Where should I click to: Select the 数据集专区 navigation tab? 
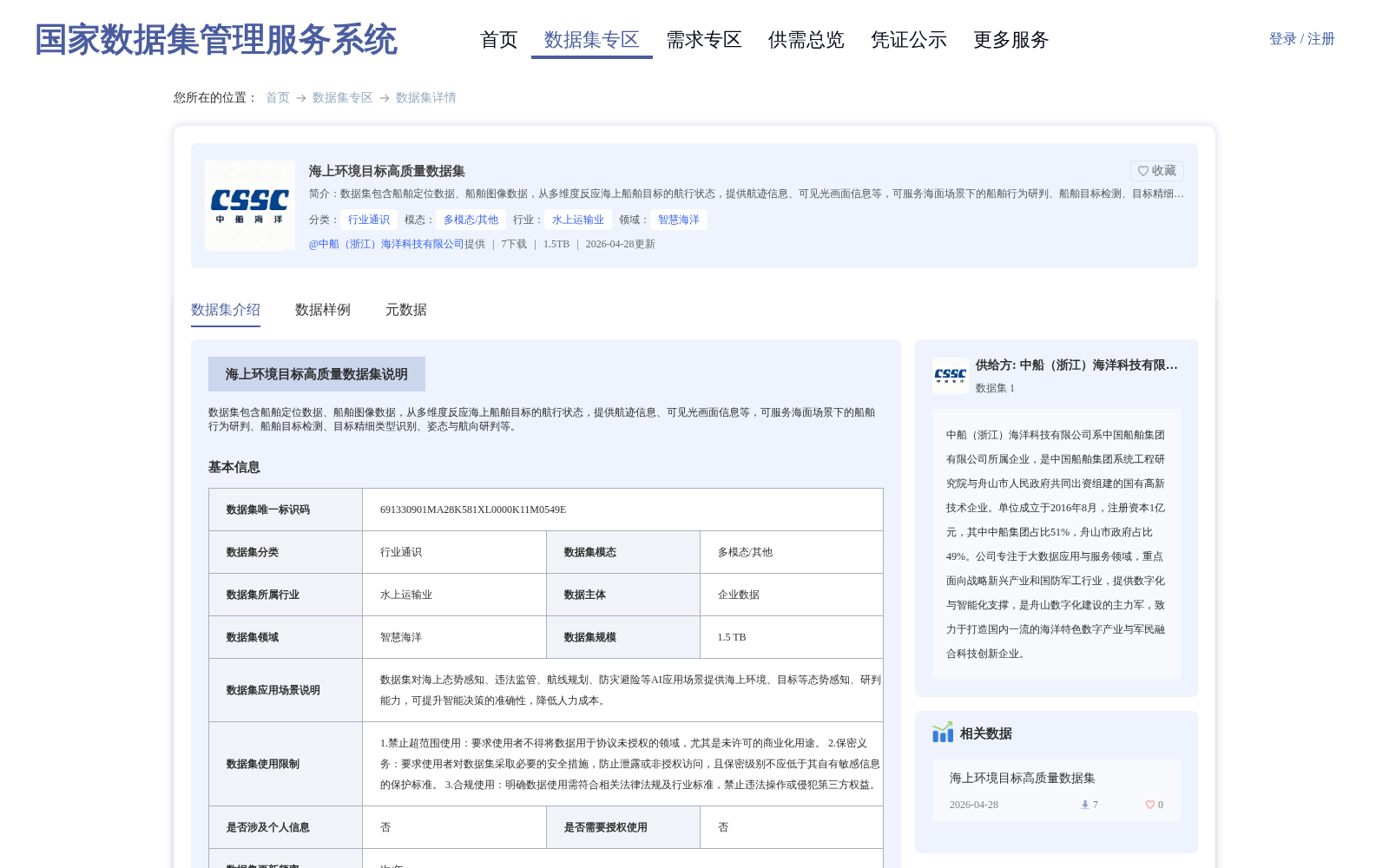pyautogui.click(x=591, y=40)
